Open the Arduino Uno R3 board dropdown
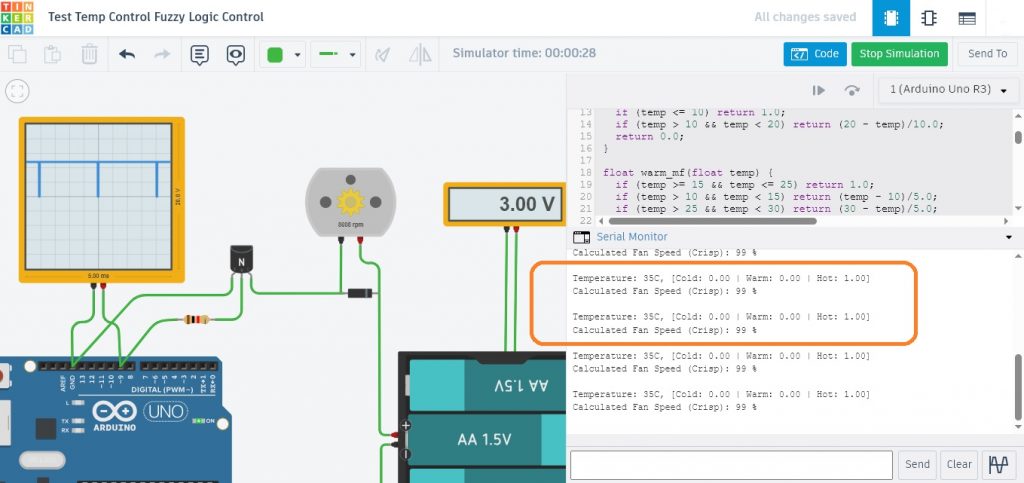 click(x=948, y=90)
